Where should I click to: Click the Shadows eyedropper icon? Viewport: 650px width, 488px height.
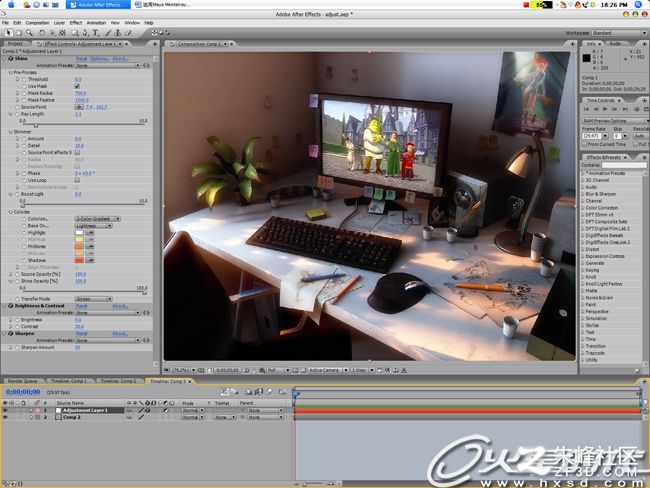coord(90,260)
